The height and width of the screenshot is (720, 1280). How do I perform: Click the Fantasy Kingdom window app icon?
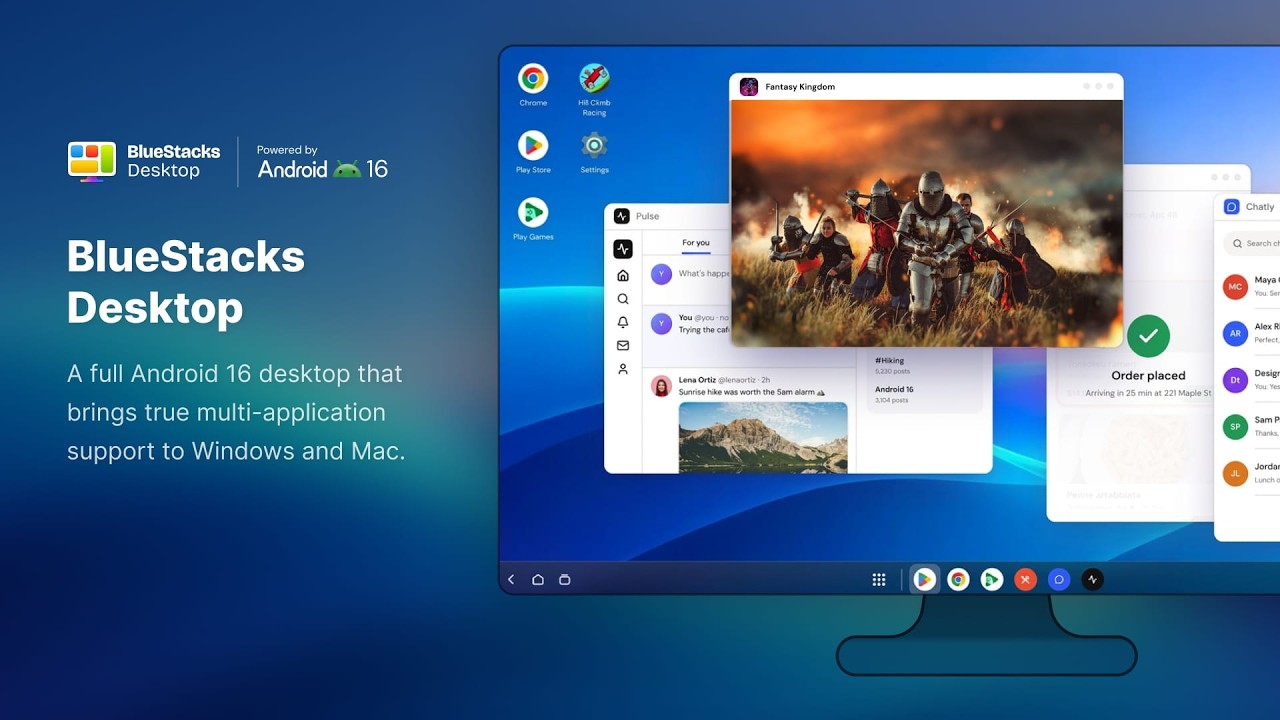tap(749, 87)
